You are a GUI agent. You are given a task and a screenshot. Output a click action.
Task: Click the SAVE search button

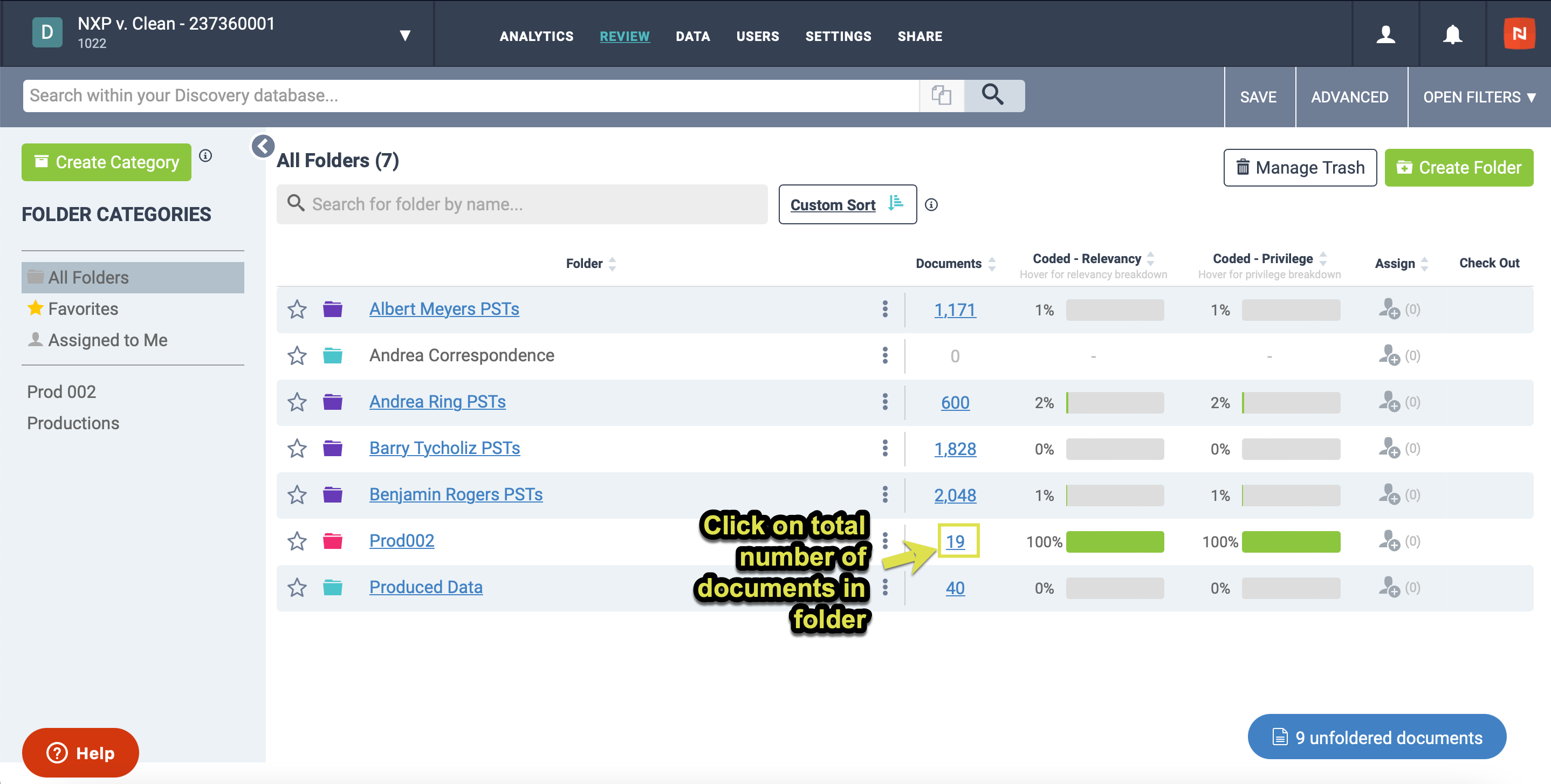(x=1258, y=97)
